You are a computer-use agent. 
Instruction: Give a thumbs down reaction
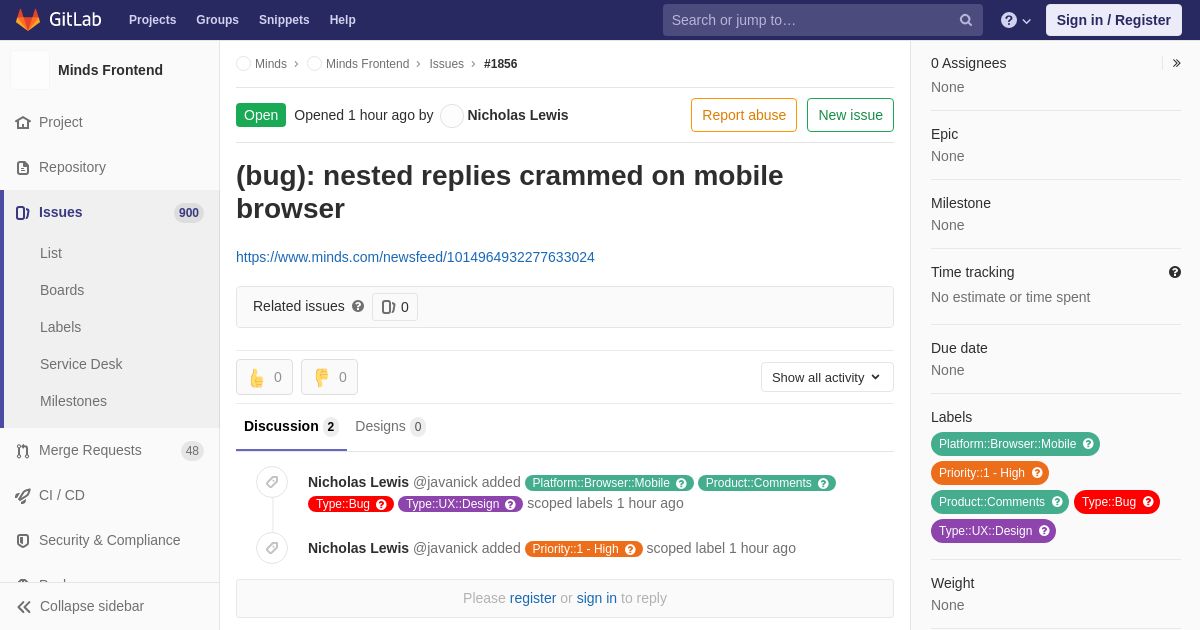coord(329,377)
